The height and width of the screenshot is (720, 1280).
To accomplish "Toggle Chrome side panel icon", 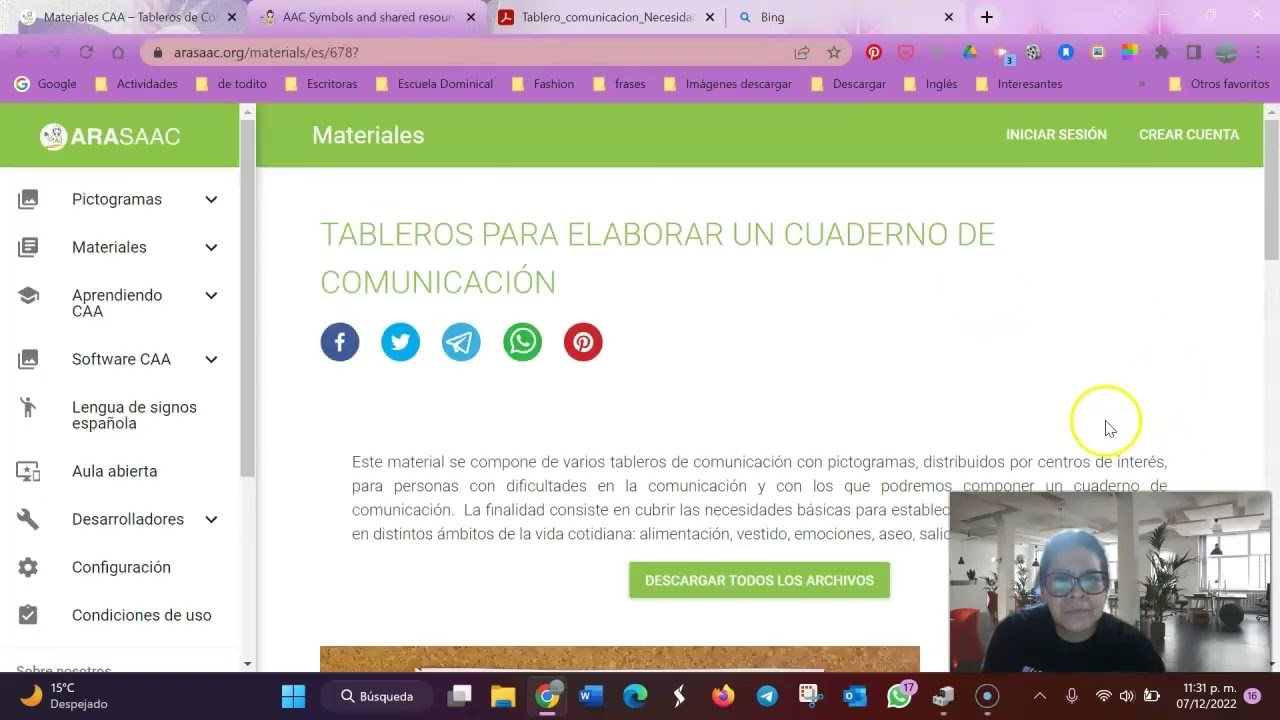I will point(1193,52).
